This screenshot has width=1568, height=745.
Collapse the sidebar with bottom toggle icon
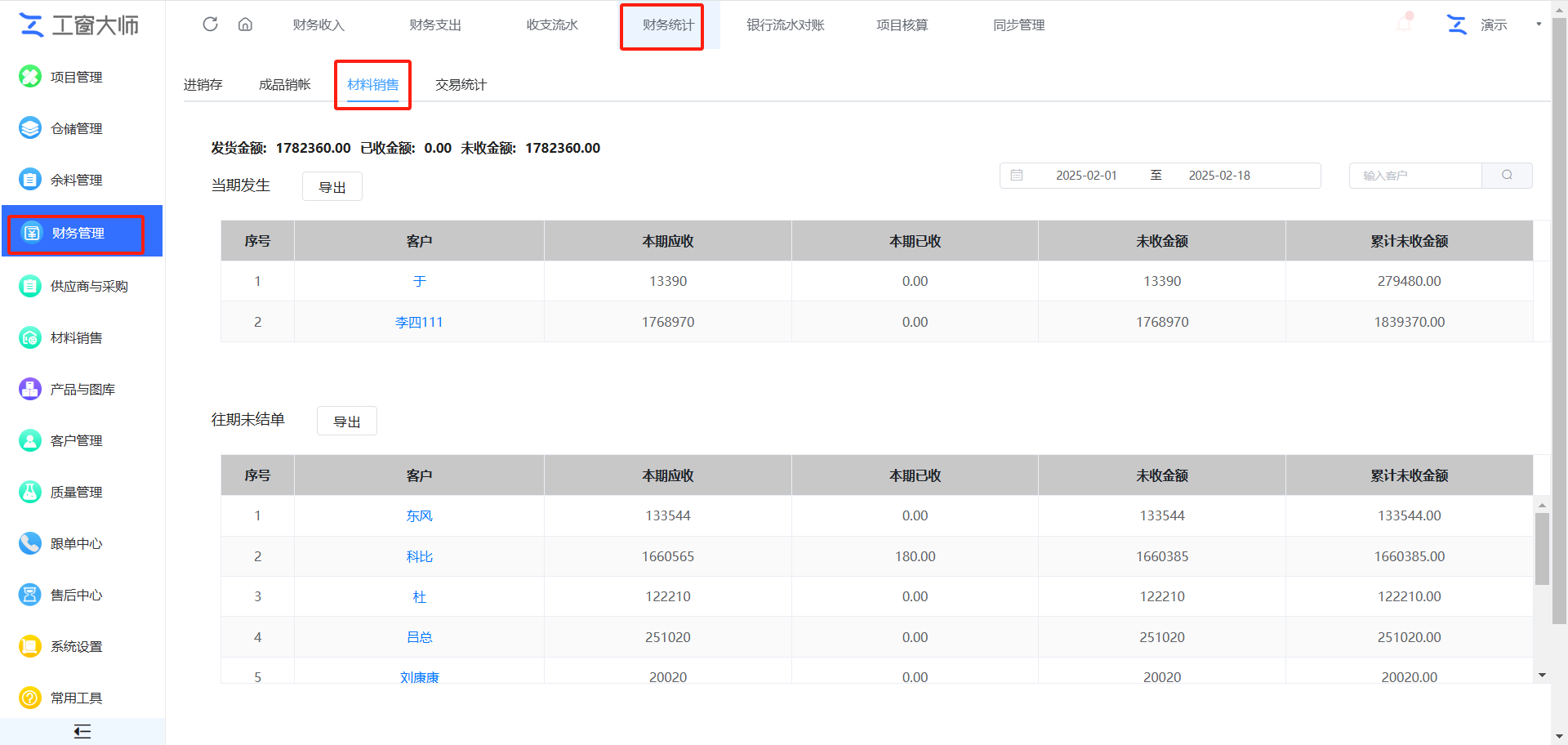tap(82, 731)
